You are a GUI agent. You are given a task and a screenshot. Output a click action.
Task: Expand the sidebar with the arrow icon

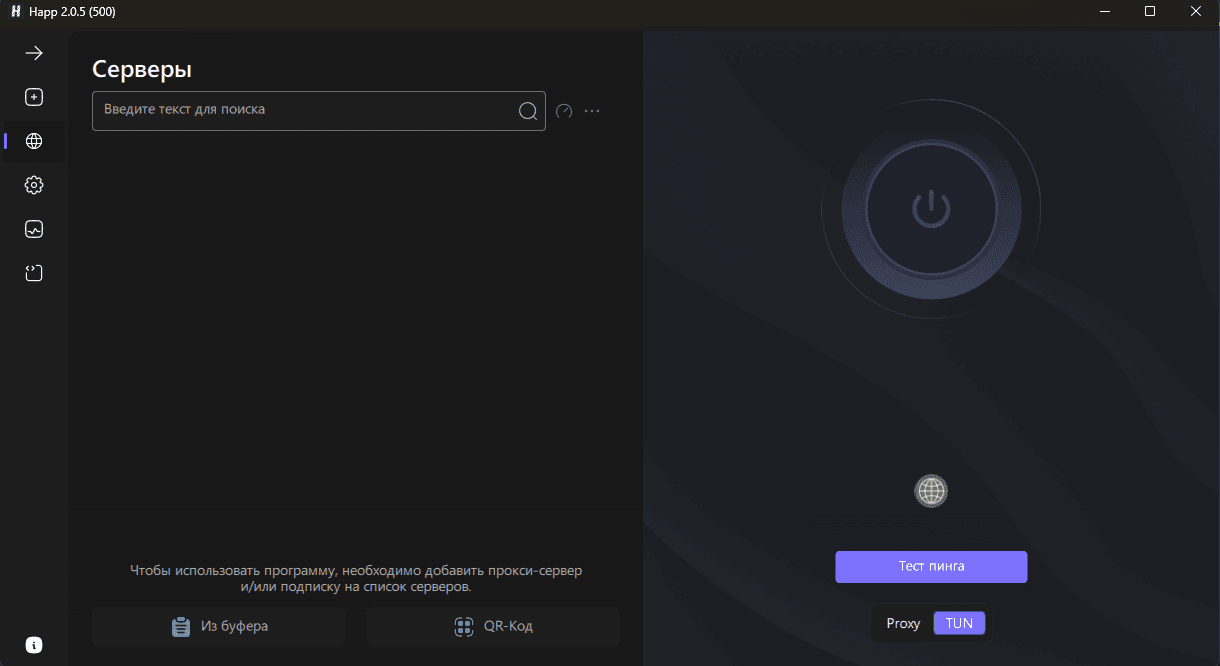click(34, 53)
